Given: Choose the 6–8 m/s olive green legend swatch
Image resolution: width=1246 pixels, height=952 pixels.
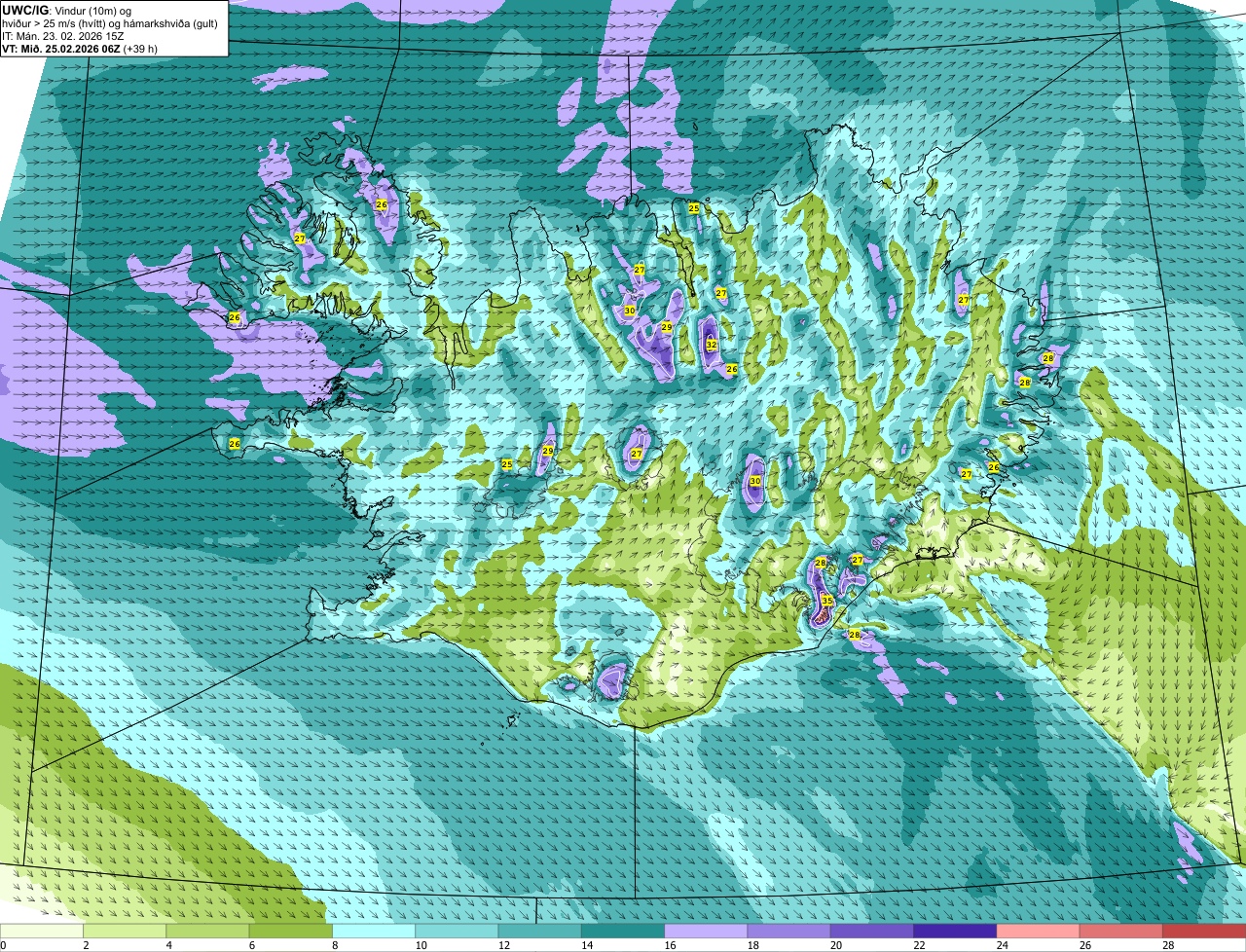Looking at the screenshot, I should (x=291, y=931).
